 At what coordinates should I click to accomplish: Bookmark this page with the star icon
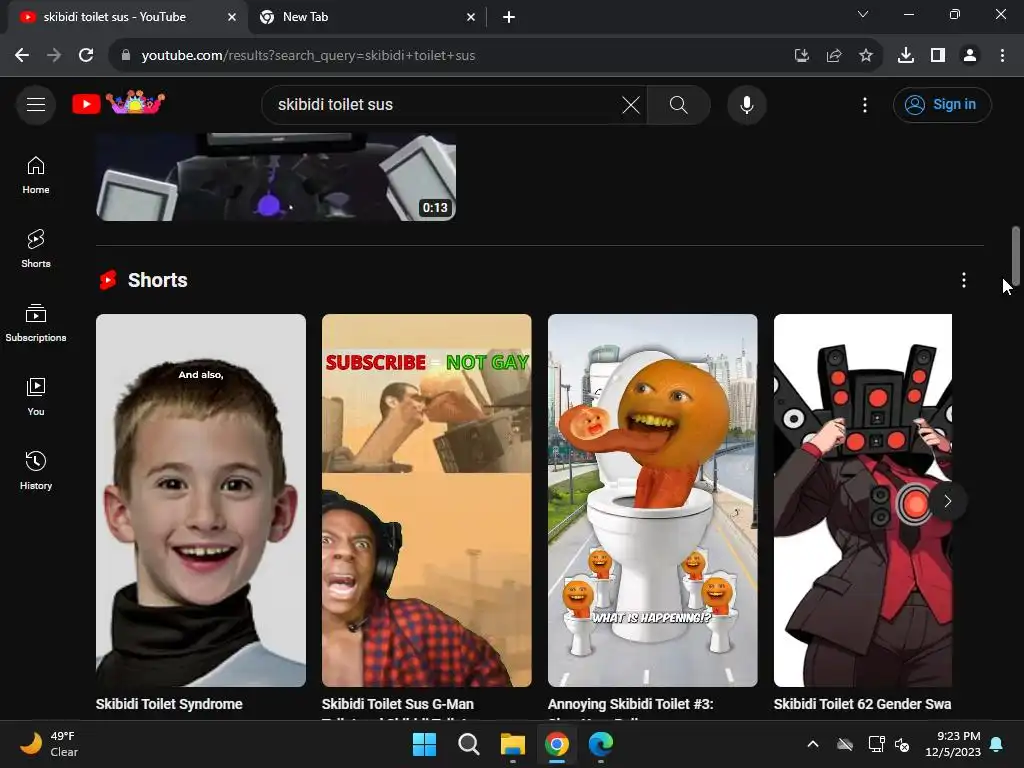(x=866, y=56)
